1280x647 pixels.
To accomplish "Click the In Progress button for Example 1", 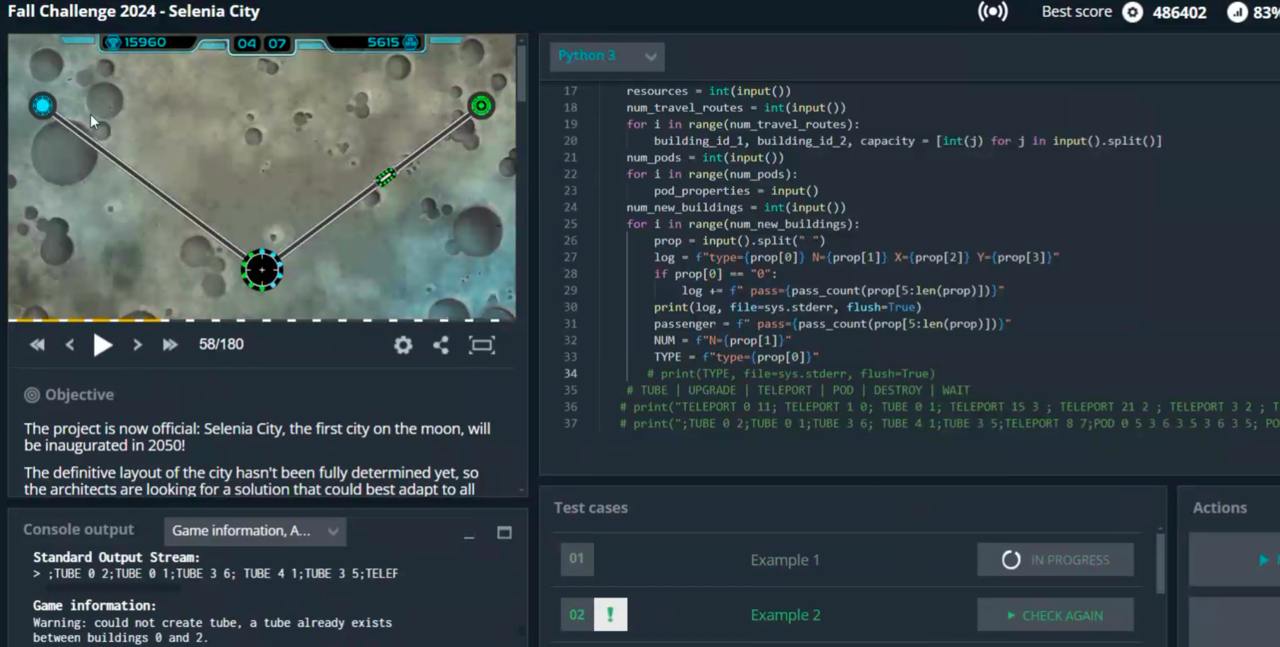I will [x=1055, y=560].
